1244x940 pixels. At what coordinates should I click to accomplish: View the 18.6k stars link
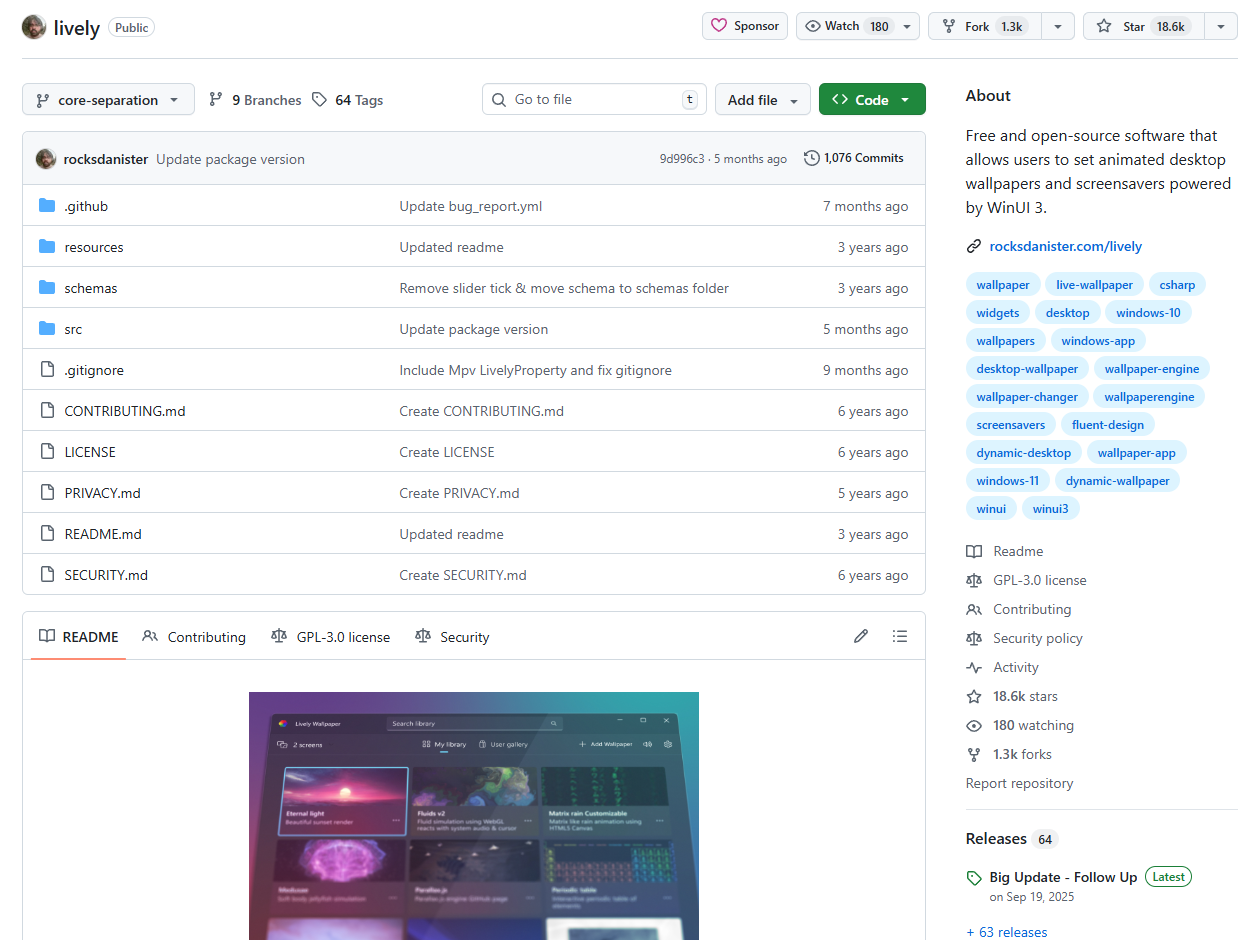pyautogui.click(x=1012, y=696)
